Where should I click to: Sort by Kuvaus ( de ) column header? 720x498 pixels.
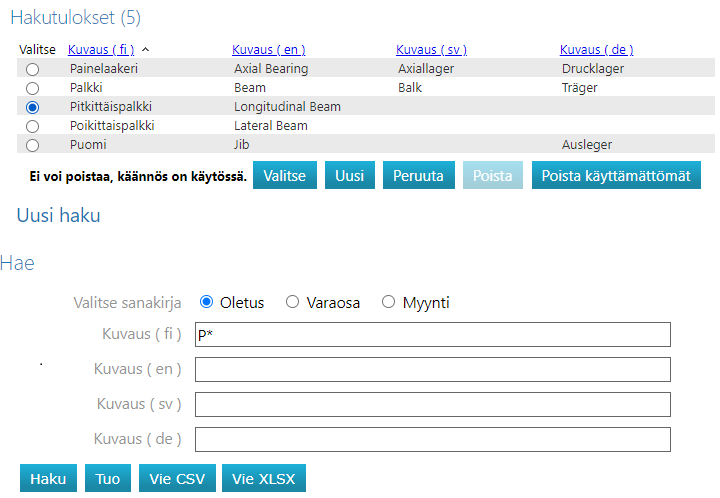point(596,49)
